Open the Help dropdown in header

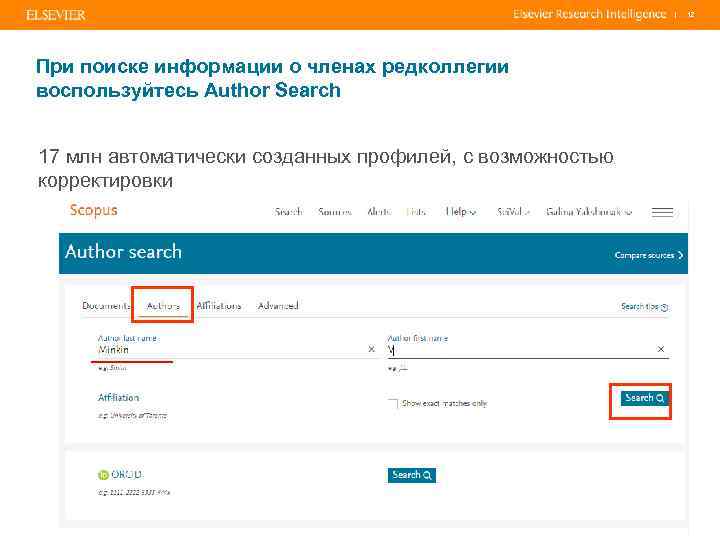pos(461,212)
